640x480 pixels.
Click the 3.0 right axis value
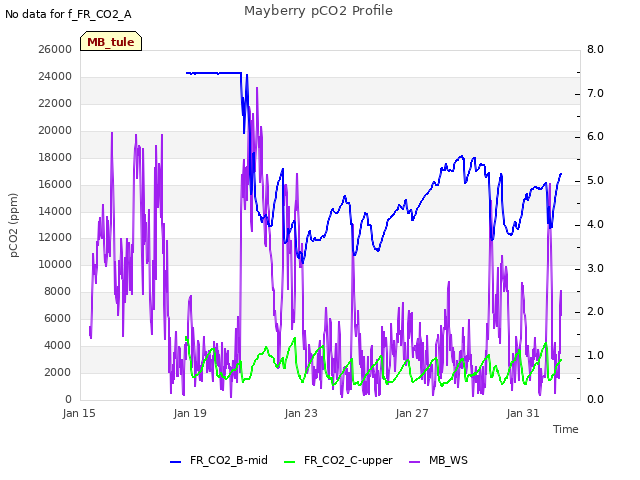pos(596,269)
